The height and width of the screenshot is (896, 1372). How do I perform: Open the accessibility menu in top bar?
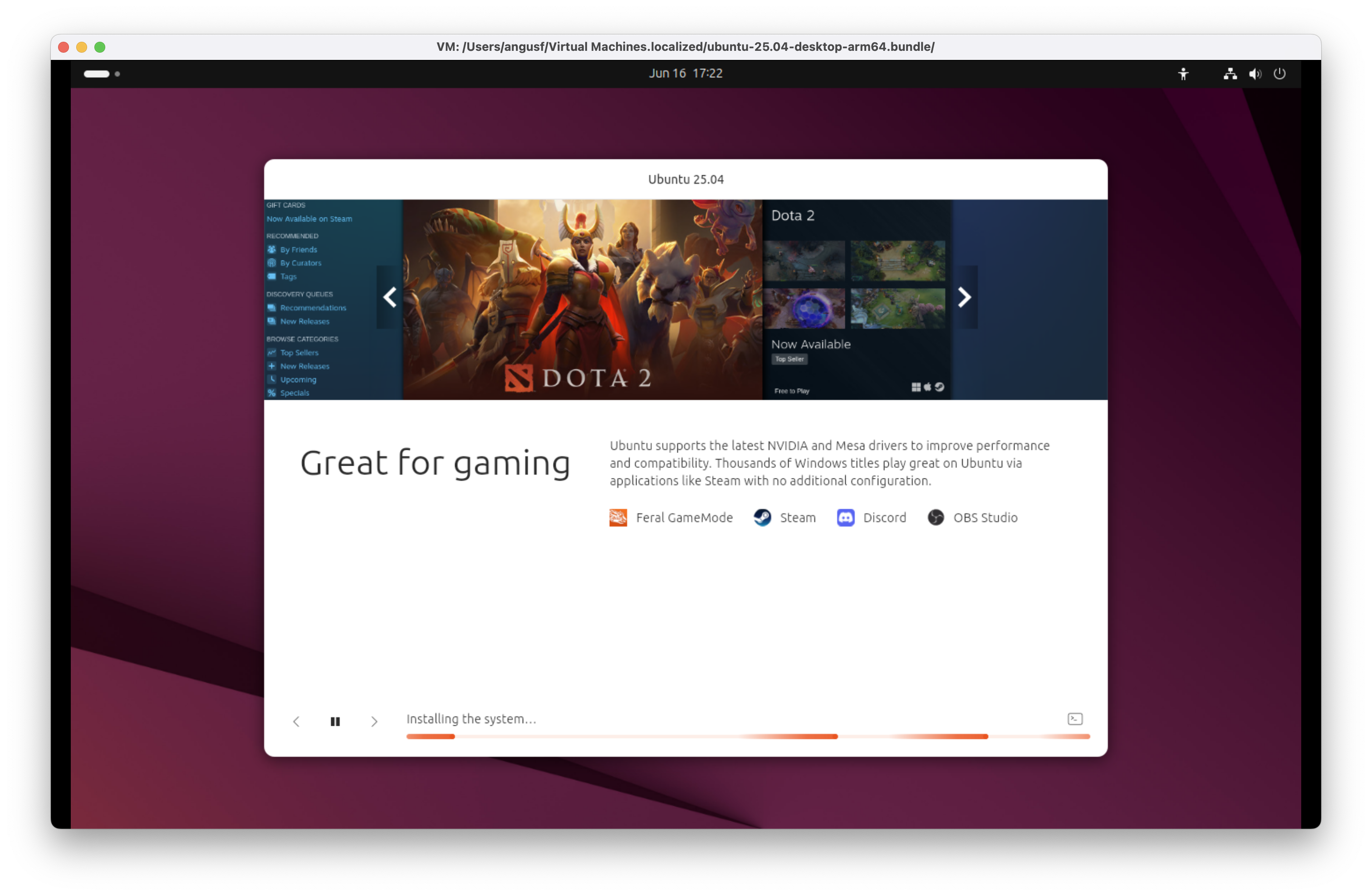point(1184,73)
